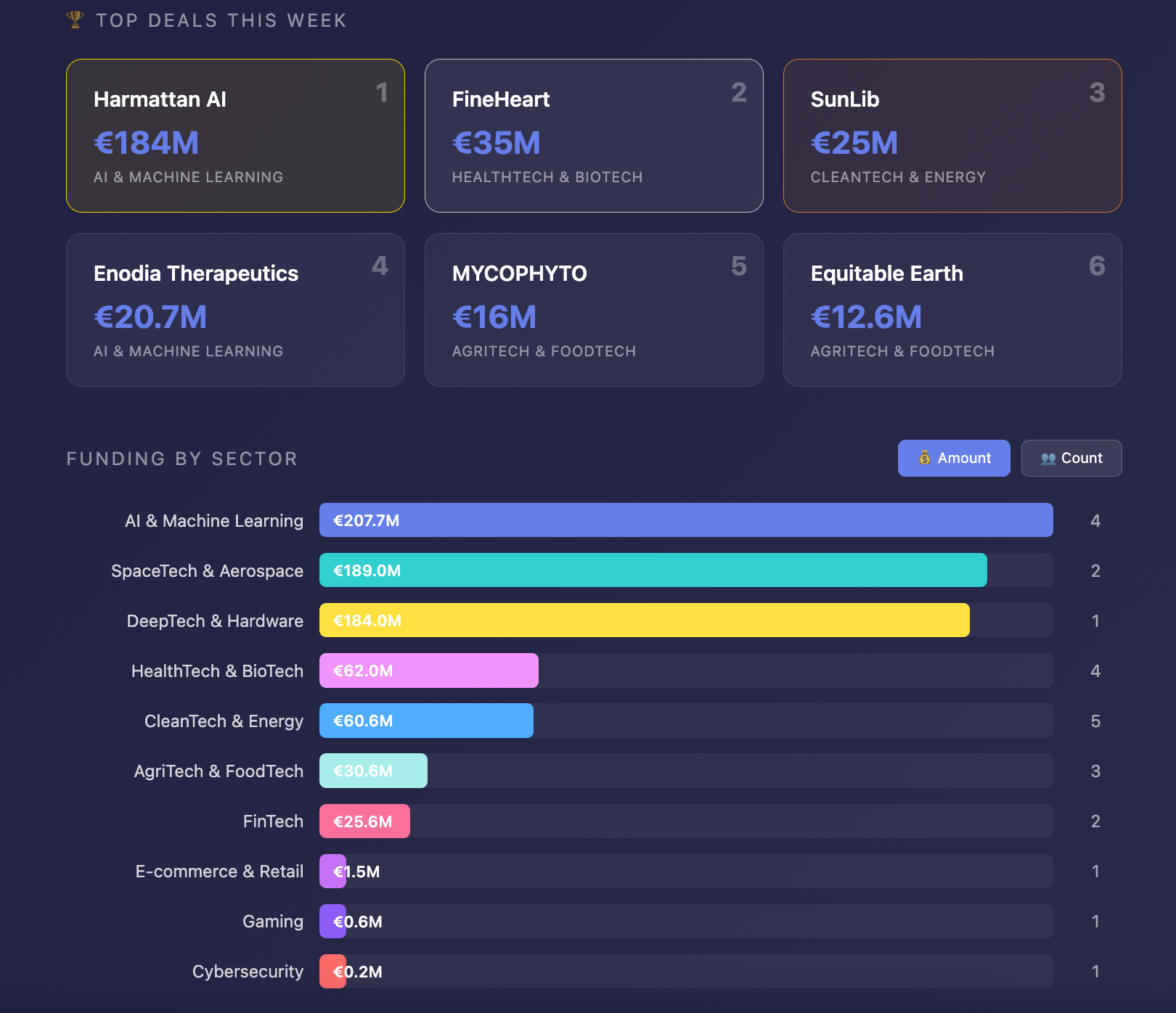Open the Equitable Earth deal card
The height and width of the screenshot is (1013, 1176).
952,310
